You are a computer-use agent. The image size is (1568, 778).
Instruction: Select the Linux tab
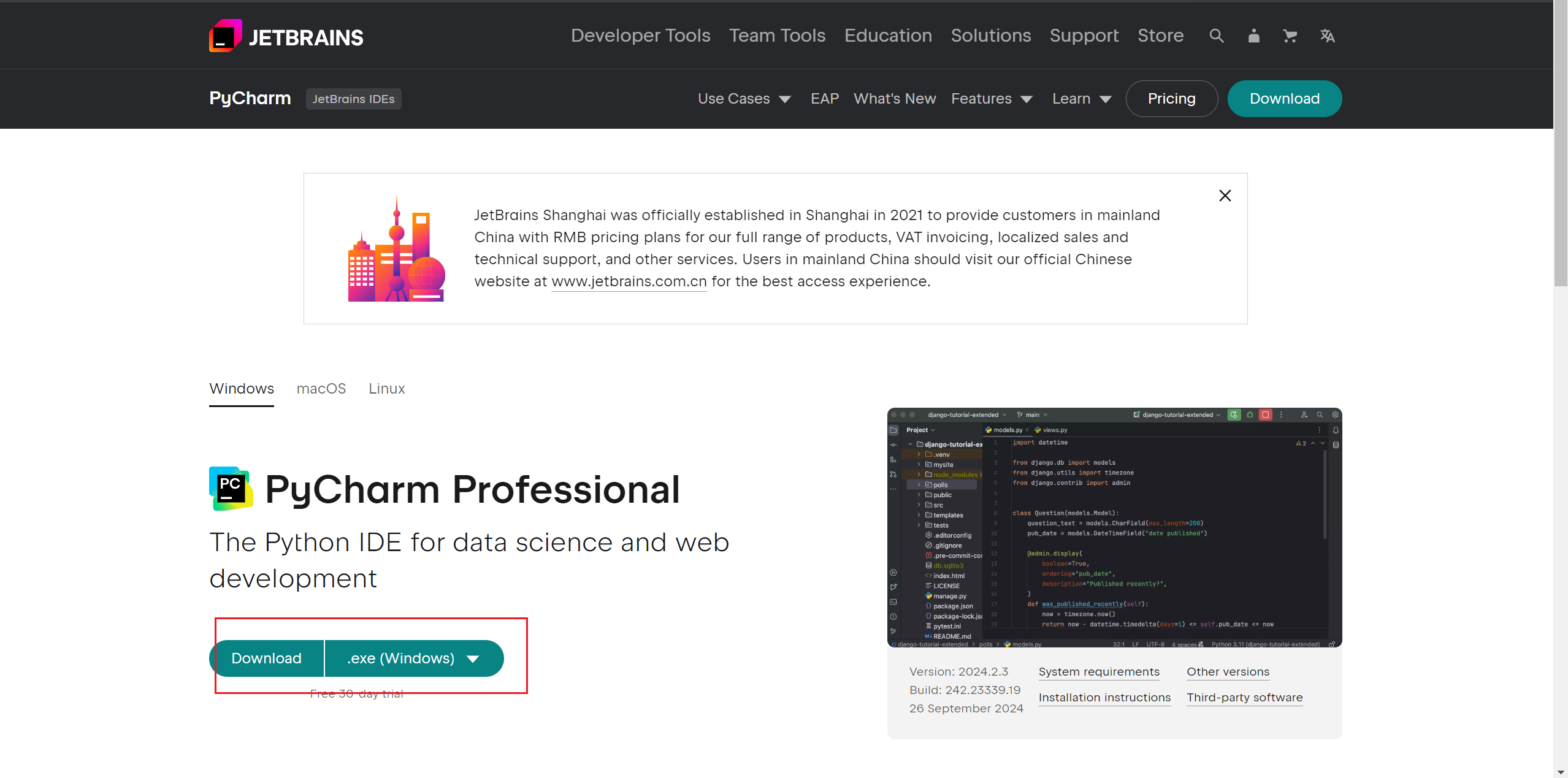386,389
